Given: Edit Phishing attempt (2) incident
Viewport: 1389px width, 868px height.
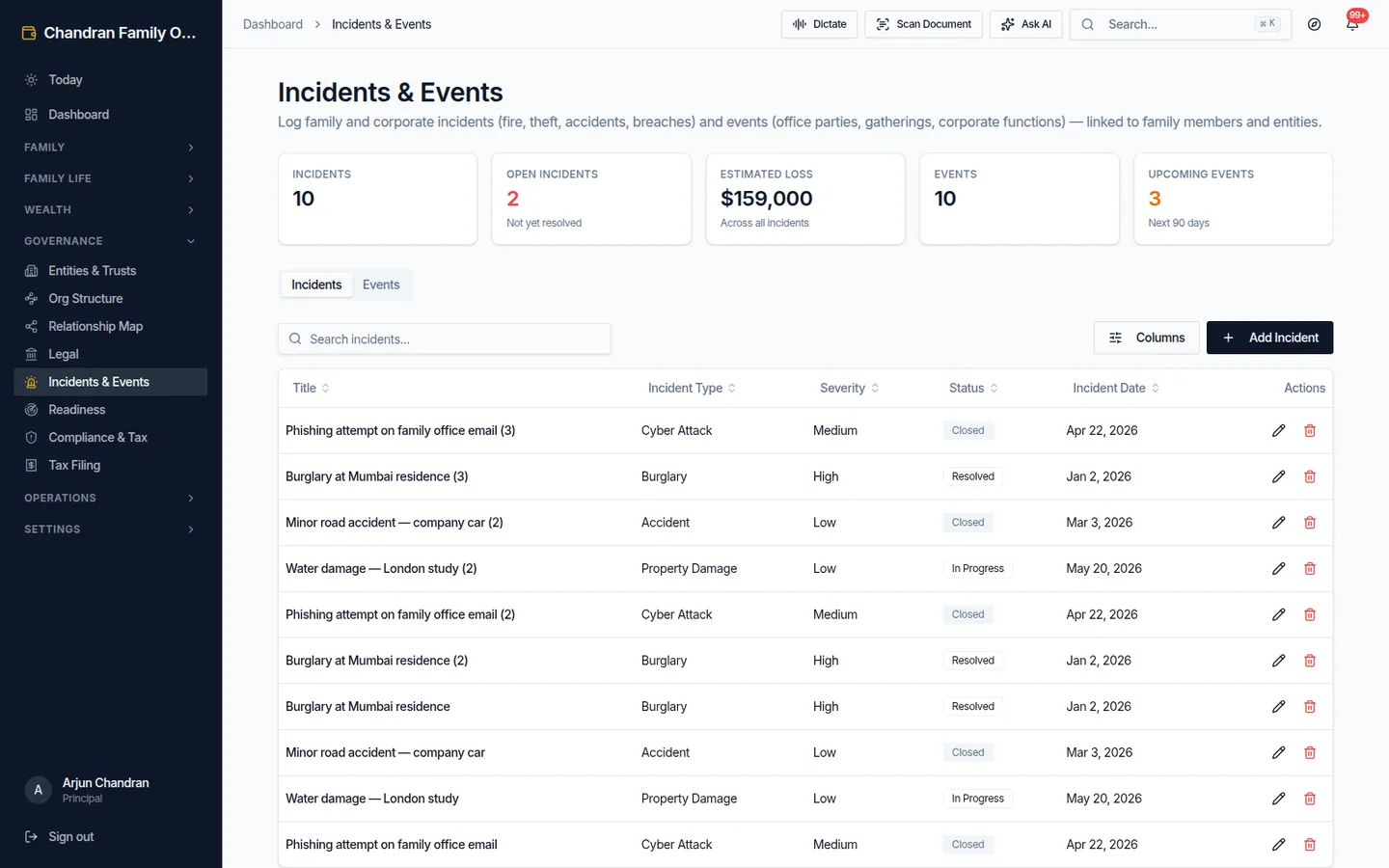Looking at the screenshot, I should pyautogui.click(x=1278, y=614).
